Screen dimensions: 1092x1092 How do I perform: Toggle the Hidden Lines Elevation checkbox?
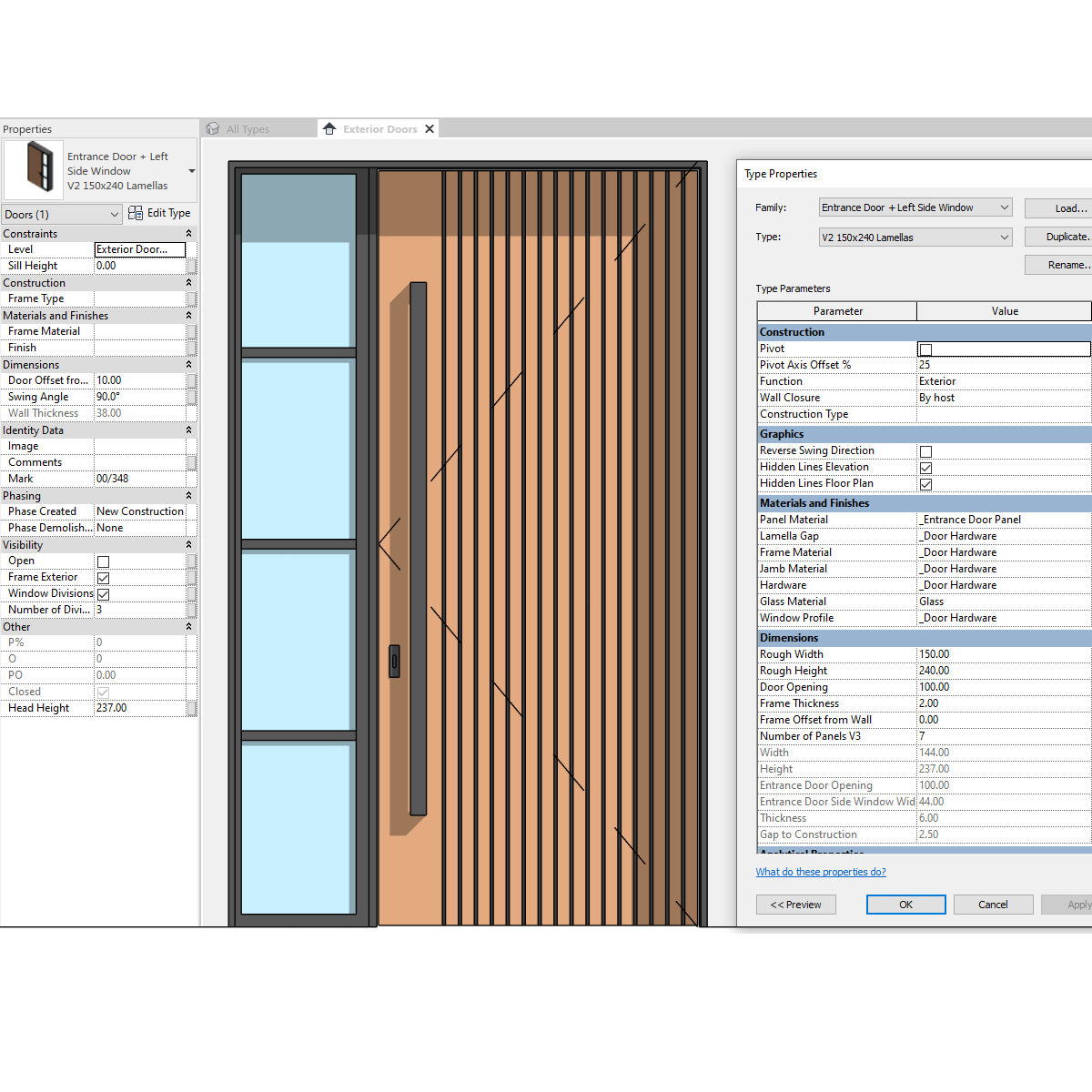pos(925,468)
